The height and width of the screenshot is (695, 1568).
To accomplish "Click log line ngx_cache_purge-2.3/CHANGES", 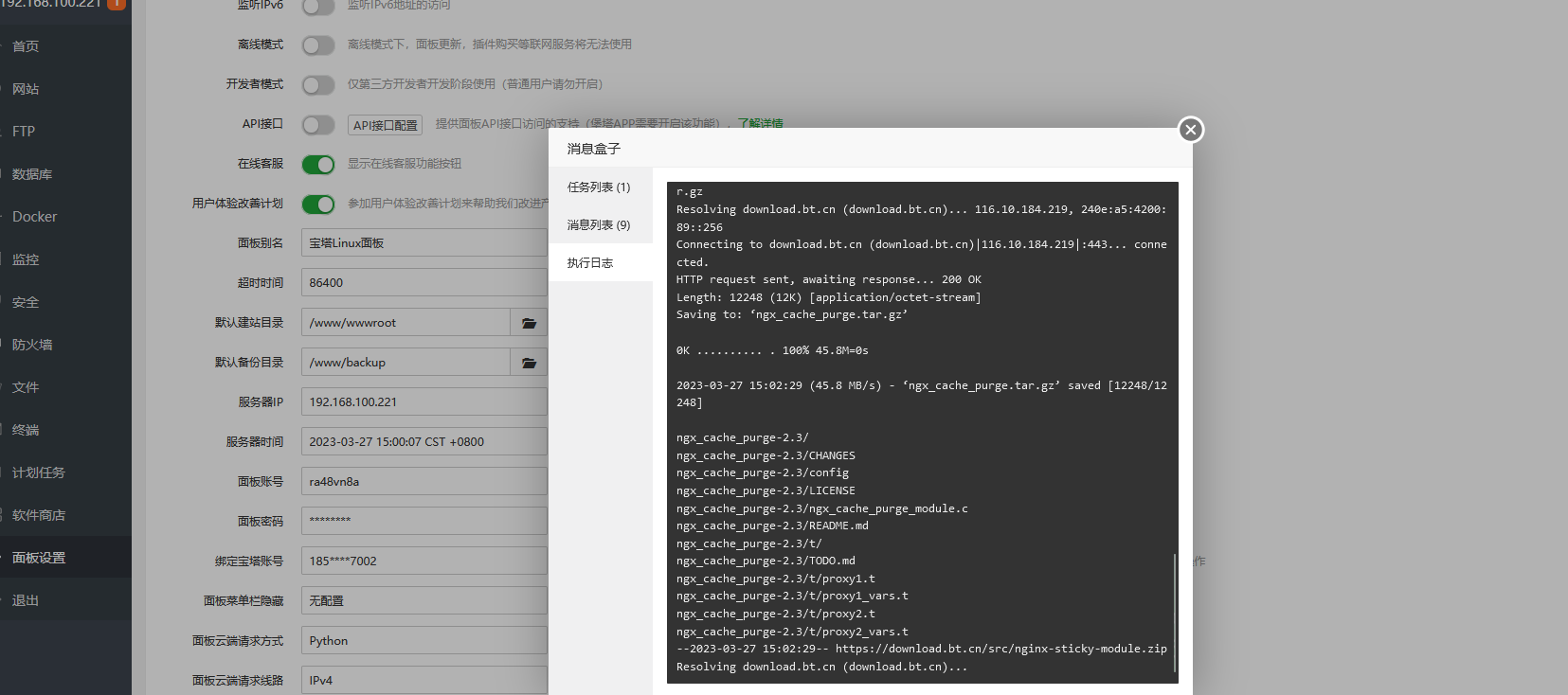I will (766, 455).
